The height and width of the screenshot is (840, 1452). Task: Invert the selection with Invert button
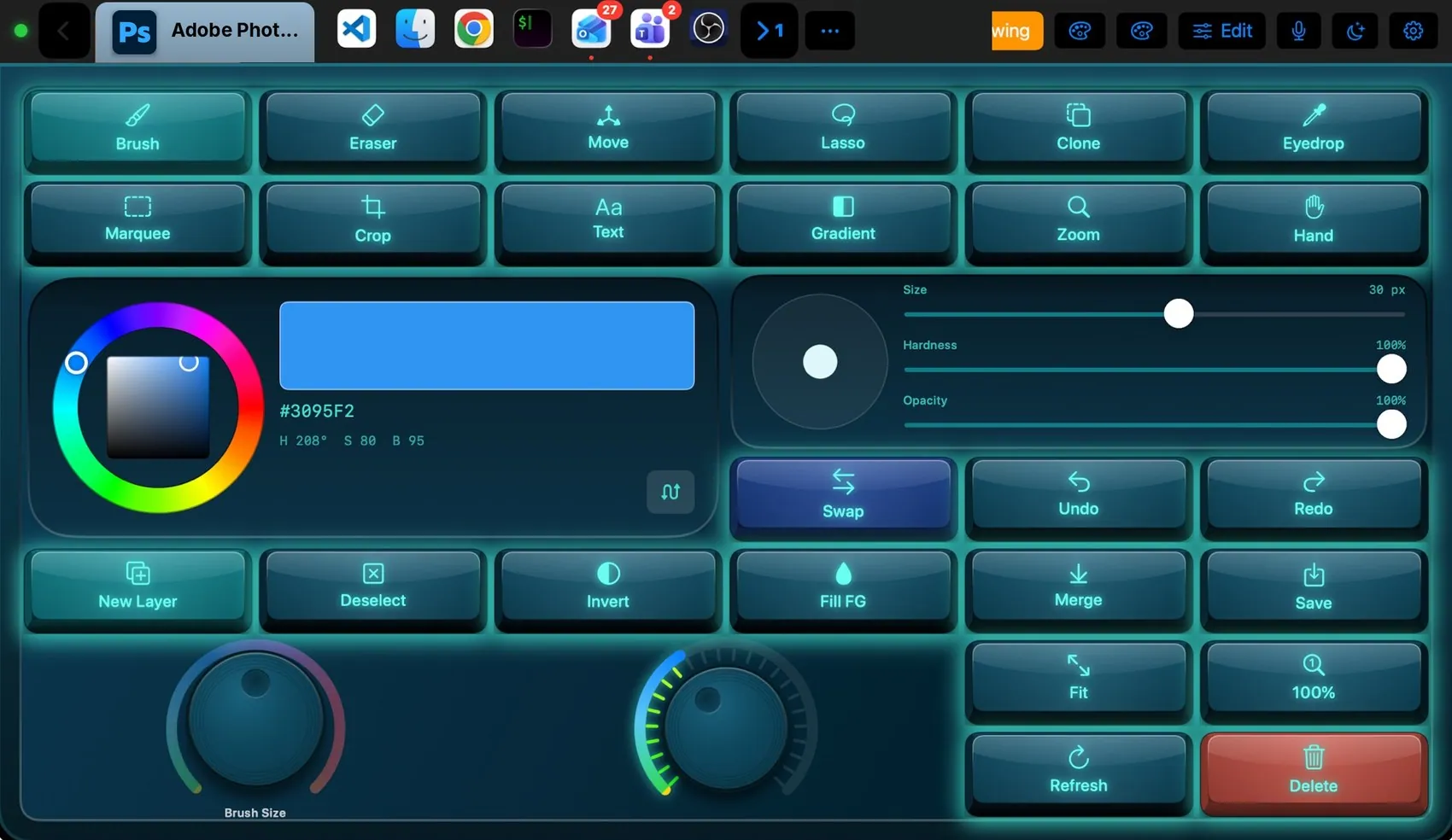[608, 586]
